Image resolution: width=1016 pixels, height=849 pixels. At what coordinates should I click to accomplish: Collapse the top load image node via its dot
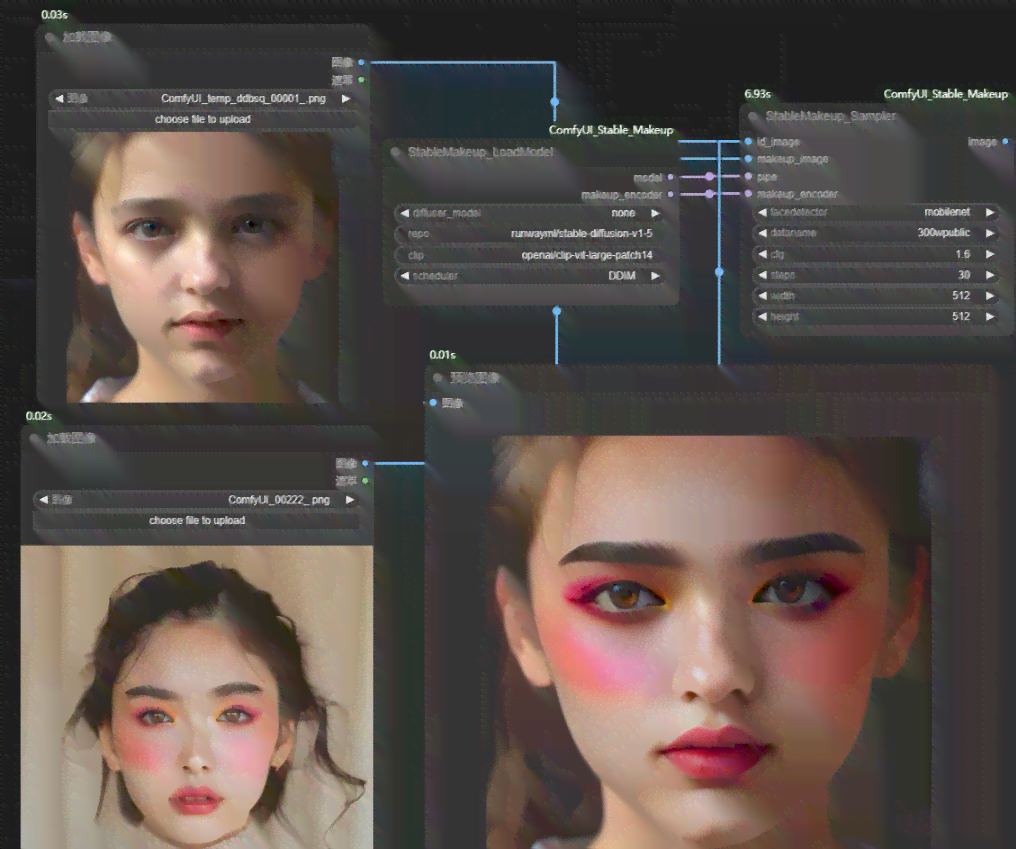tap(50, 38)
